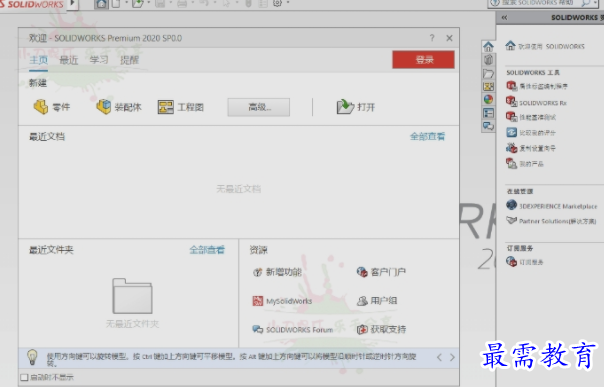Switch to the 主页 home tab
The image size is (604, 387).
[39, 60]
